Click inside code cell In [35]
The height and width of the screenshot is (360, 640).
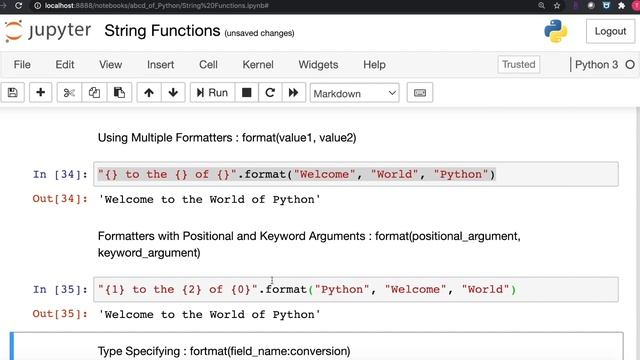point(356,289)
